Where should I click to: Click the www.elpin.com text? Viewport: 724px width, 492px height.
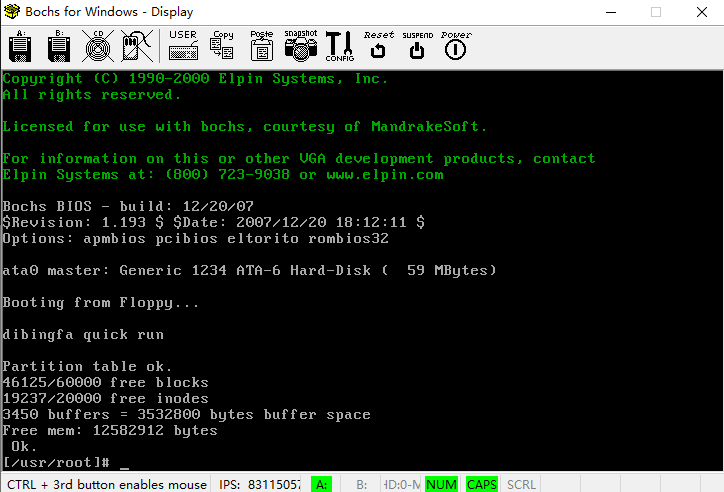pos(385,175)
